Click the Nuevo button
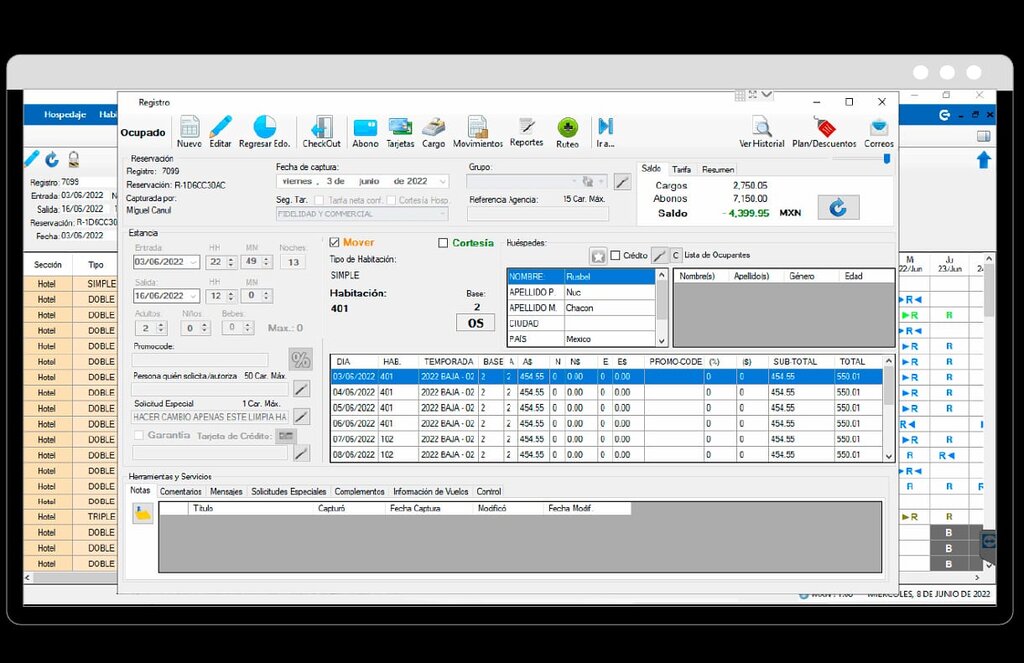Viewport: 1024px width, 663px height. [x=189, y=132]
